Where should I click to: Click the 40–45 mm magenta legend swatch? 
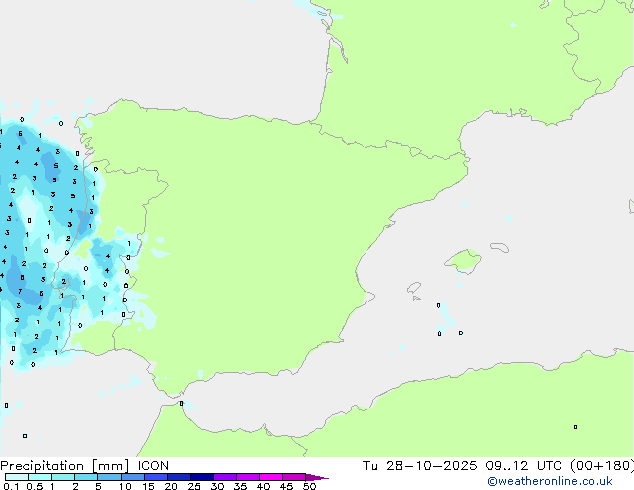click(271, 477)
